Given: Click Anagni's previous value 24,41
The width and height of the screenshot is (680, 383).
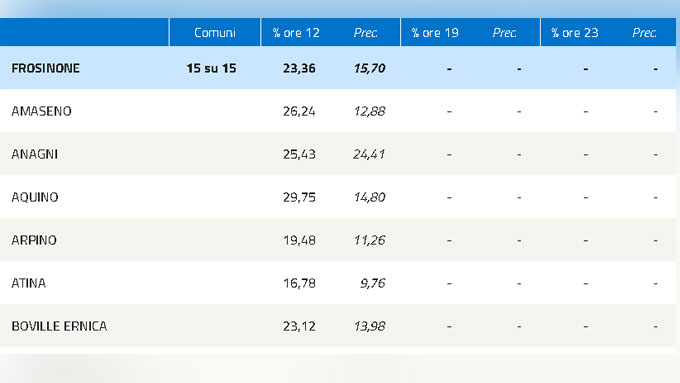Looking at the screenshot, I should pos(369,154).
